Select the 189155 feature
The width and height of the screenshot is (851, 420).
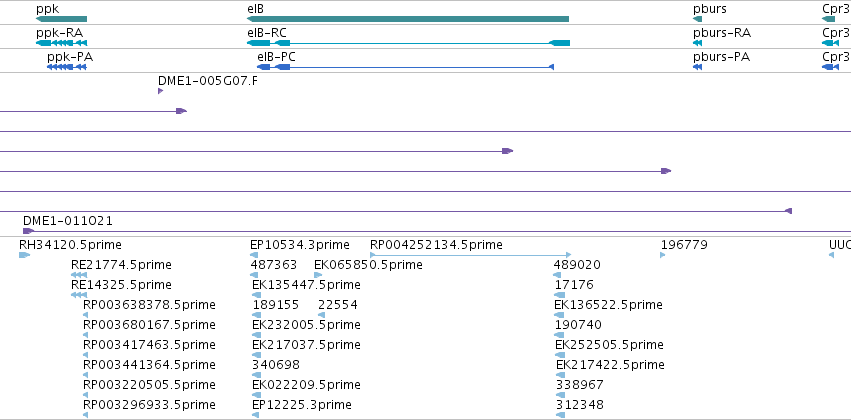[x=276, y=305]
